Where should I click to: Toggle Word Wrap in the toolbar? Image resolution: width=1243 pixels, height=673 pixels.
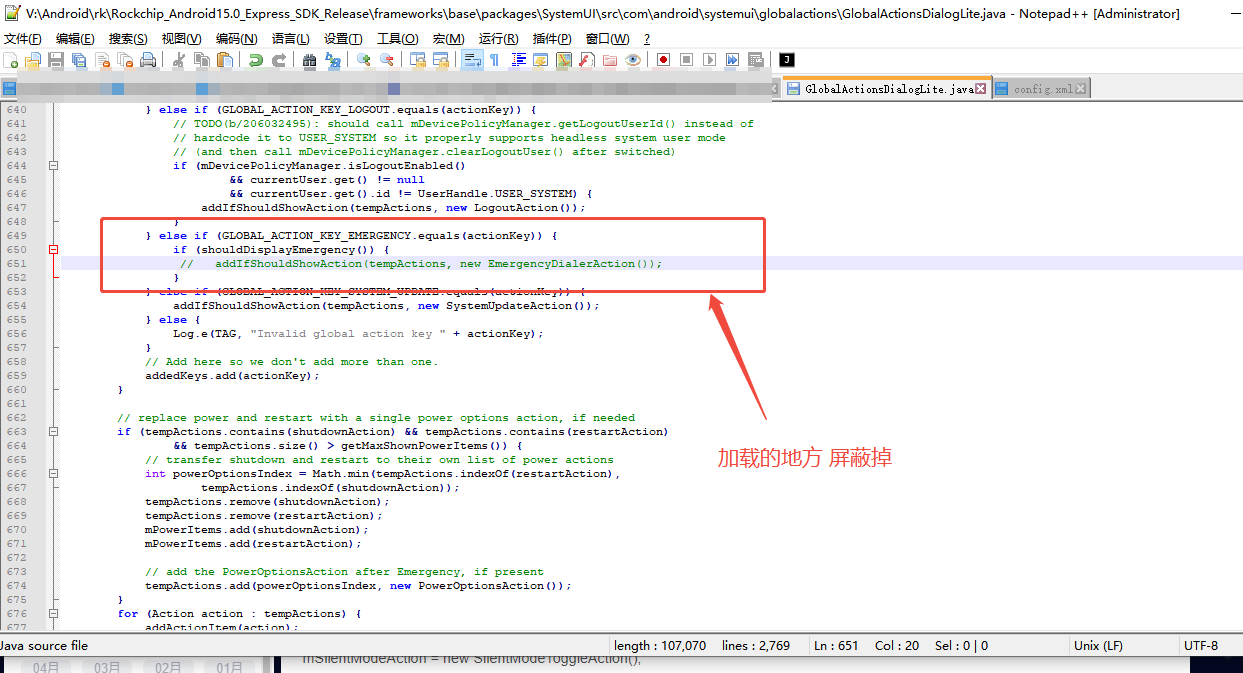coord(472,60)
